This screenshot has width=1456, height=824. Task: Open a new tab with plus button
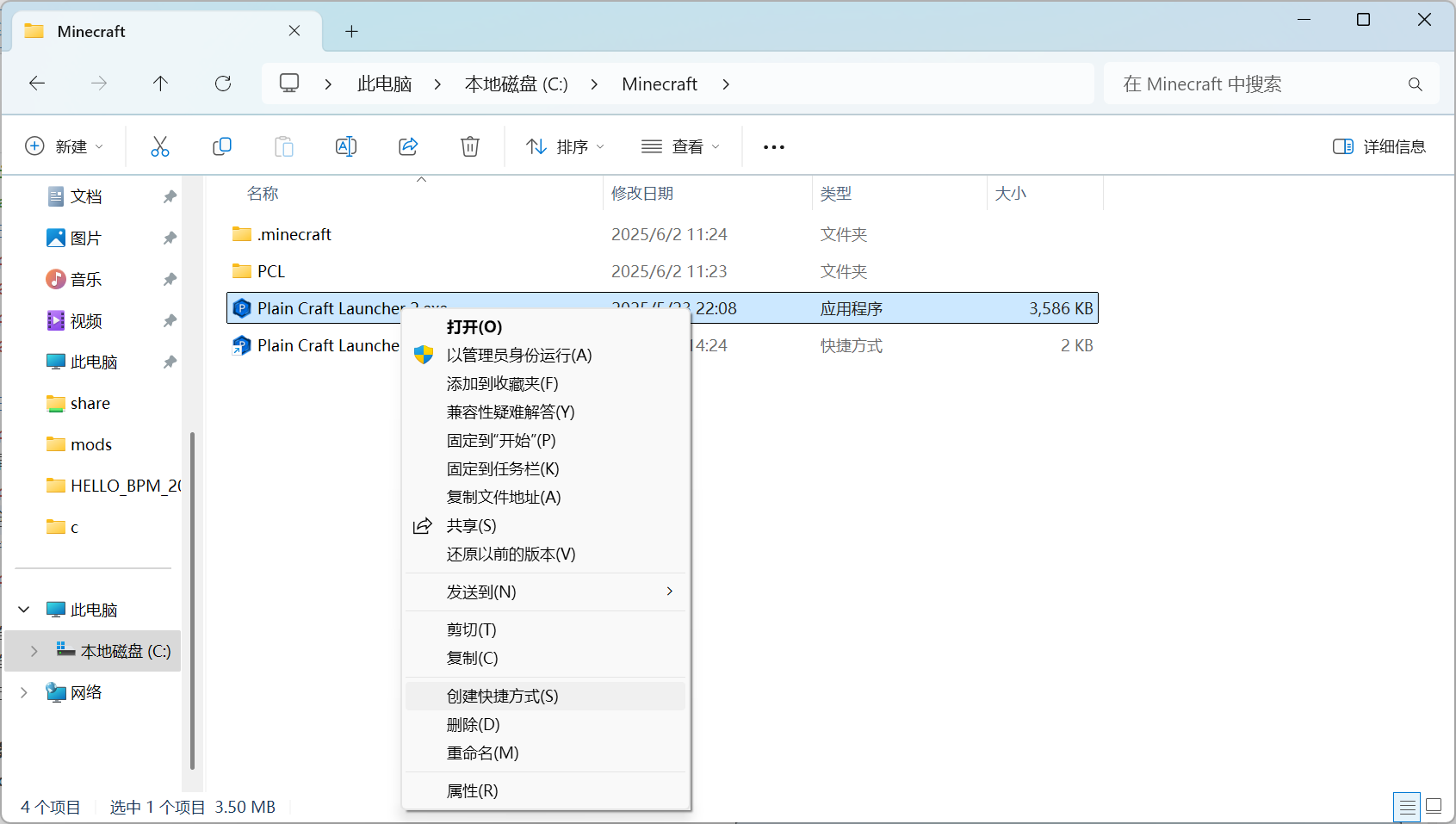point(351,32)
